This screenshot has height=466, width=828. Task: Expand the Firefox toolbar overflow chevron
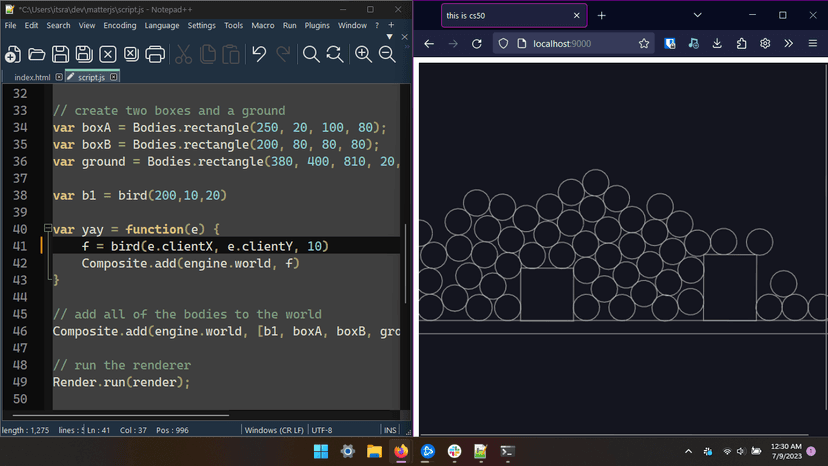pyautogui.click(x=788, y=44)
